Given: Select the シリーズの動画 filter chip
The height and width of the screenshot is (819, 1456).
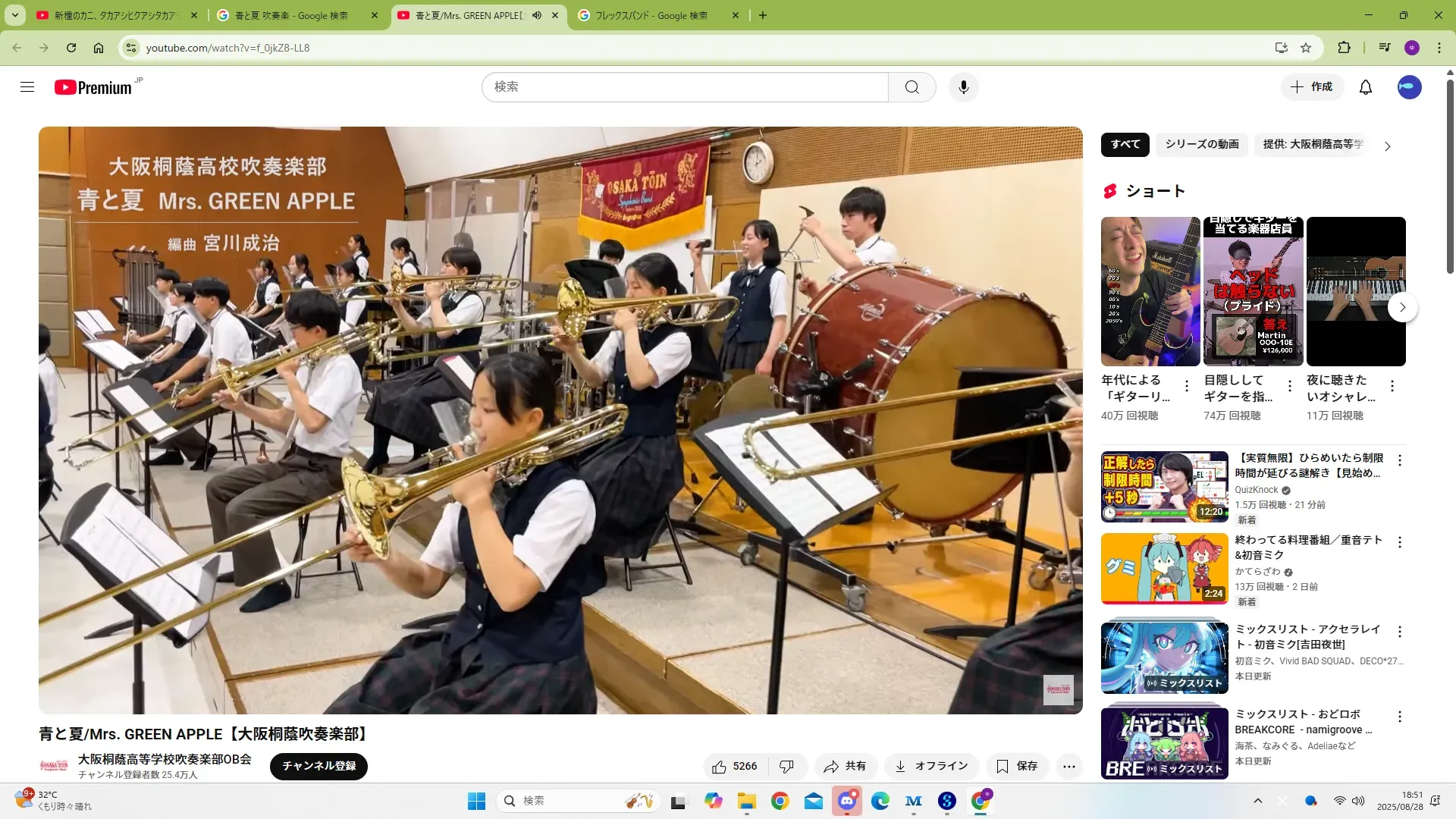Looking at the screenshot, I should (x=1201, y=144).
